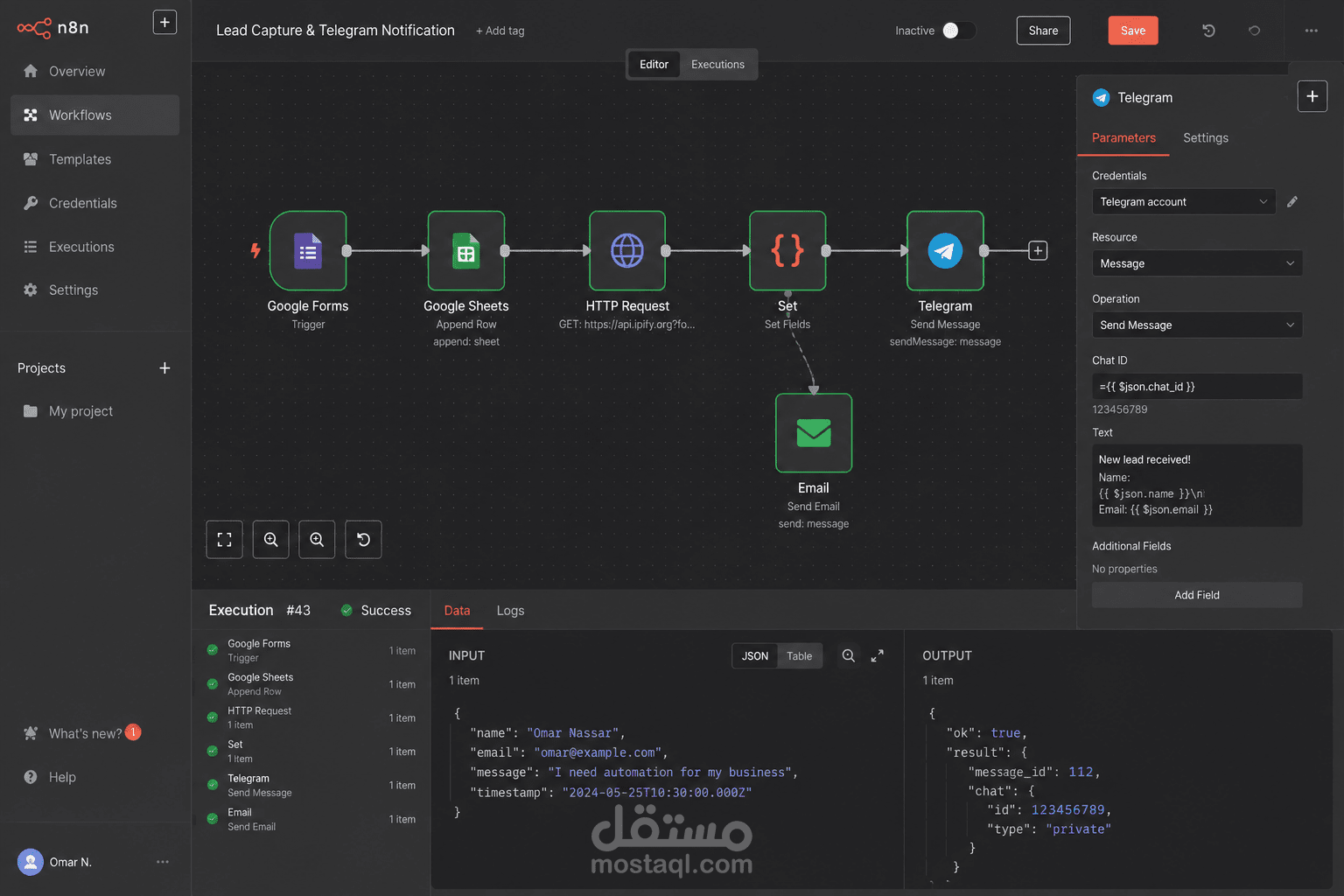The height and width of the screenshot is (896, 1344).
Task: Expand the input panel to fullscreen
Action: (x=878, y=655)
